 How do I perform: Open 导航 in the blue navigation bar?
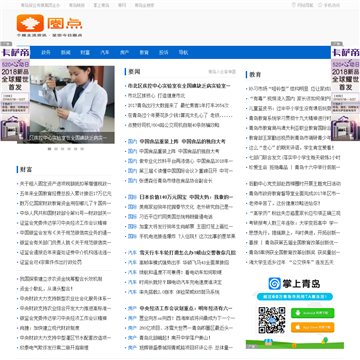(x=183, y=52)
